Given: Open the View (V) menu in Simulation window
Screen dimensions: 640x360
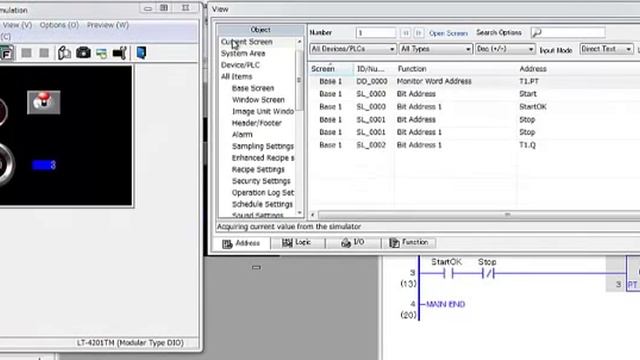Looking at the screenshot, I should click(17, 25).
